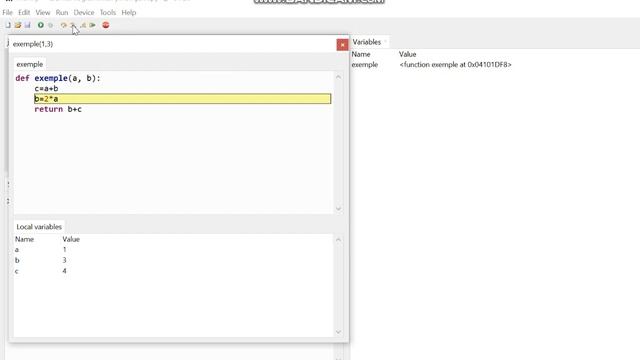640x360 pixels.
Task: Click the line return b+c
Action: click(x=58, y=109)
